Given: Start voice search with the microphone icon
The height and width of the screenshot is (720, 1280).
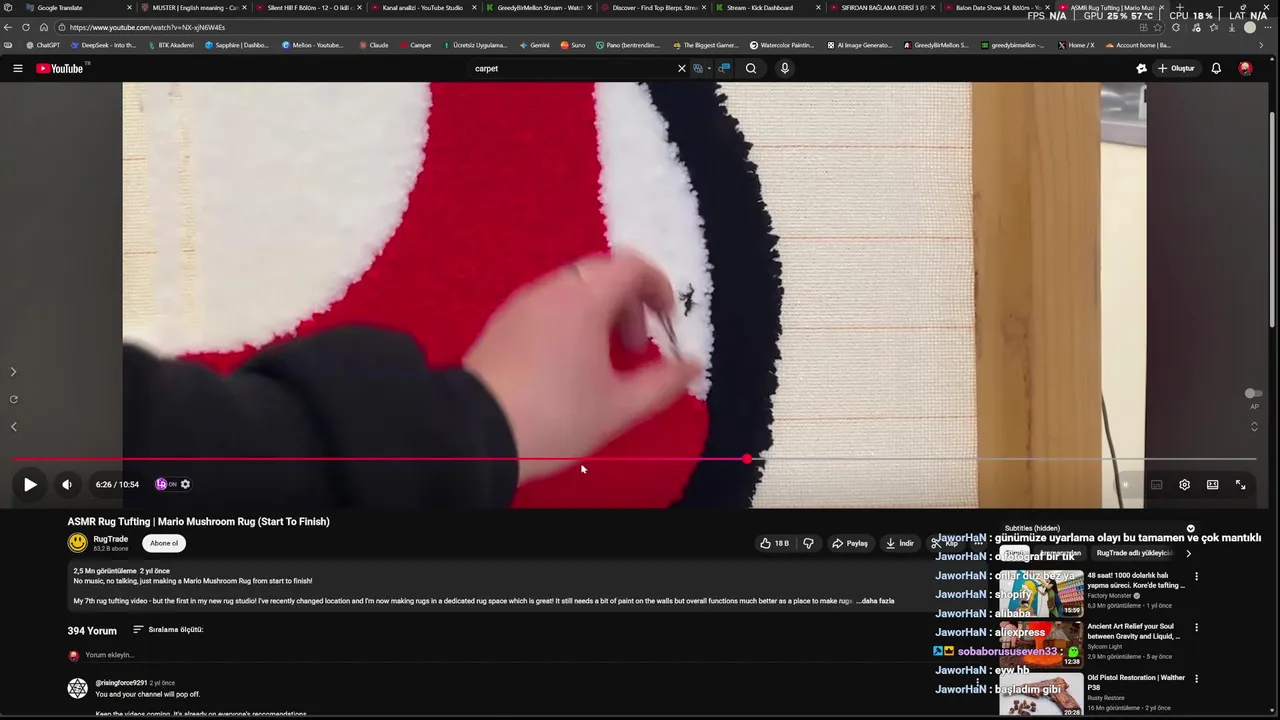Looking at the screenshot, I should click(x=785, y=68).
